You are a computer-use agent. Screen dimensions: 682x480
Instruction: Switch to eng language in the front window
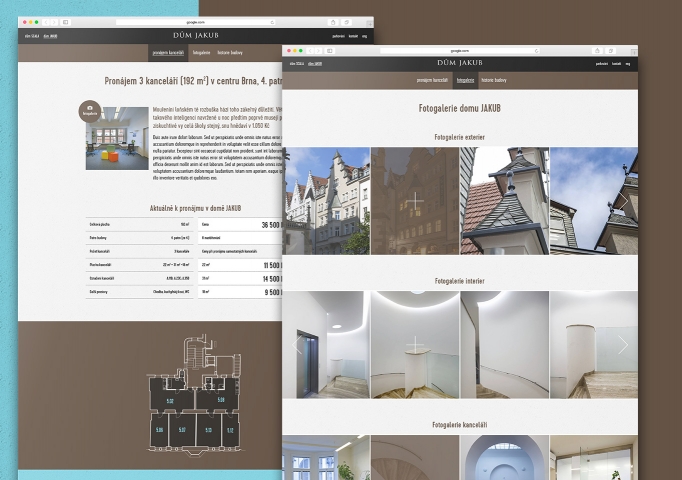click(x=628, y=64)
